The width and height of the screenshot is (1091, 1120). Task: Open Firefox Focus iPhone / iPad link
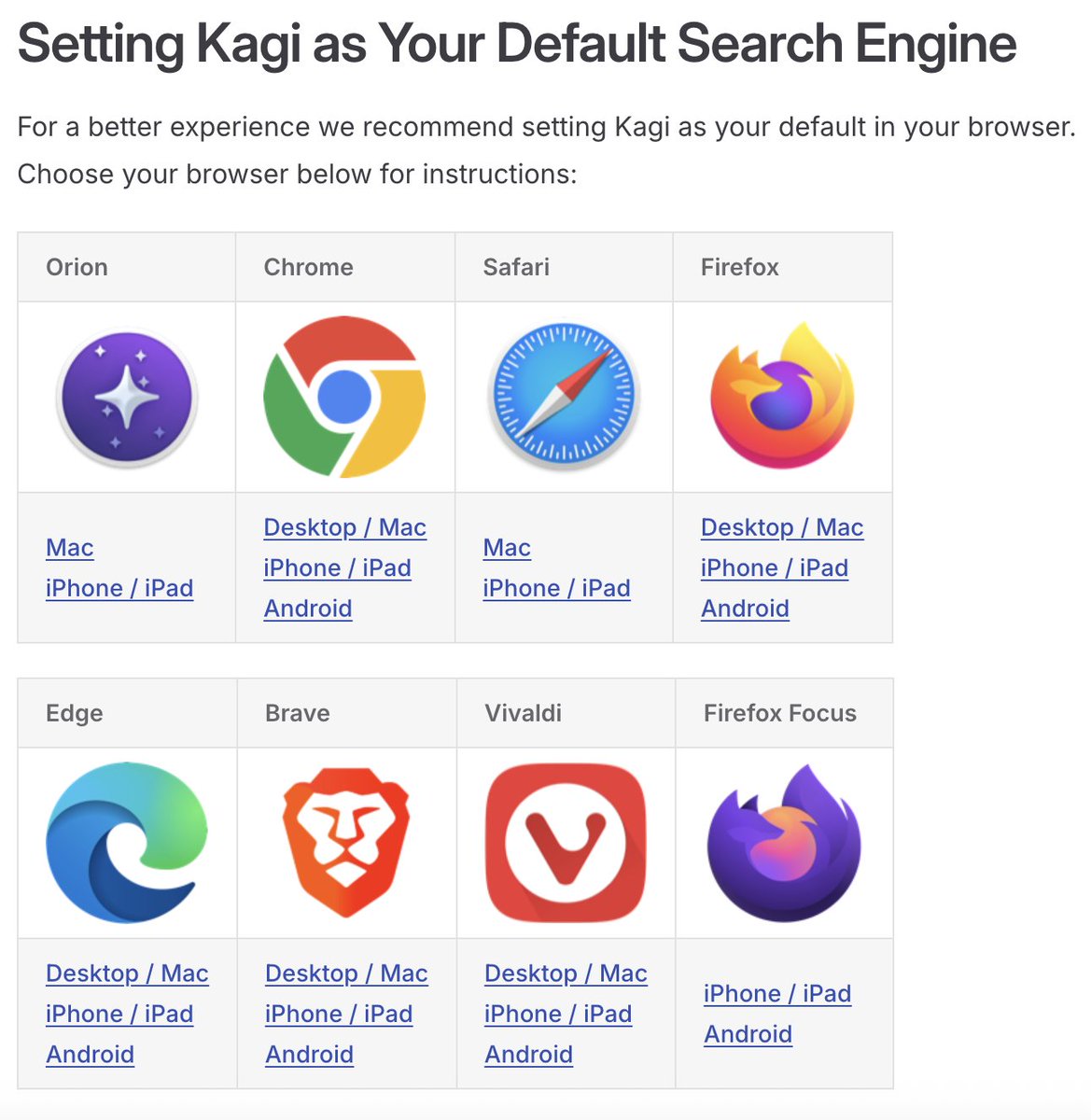pos(777,994)
